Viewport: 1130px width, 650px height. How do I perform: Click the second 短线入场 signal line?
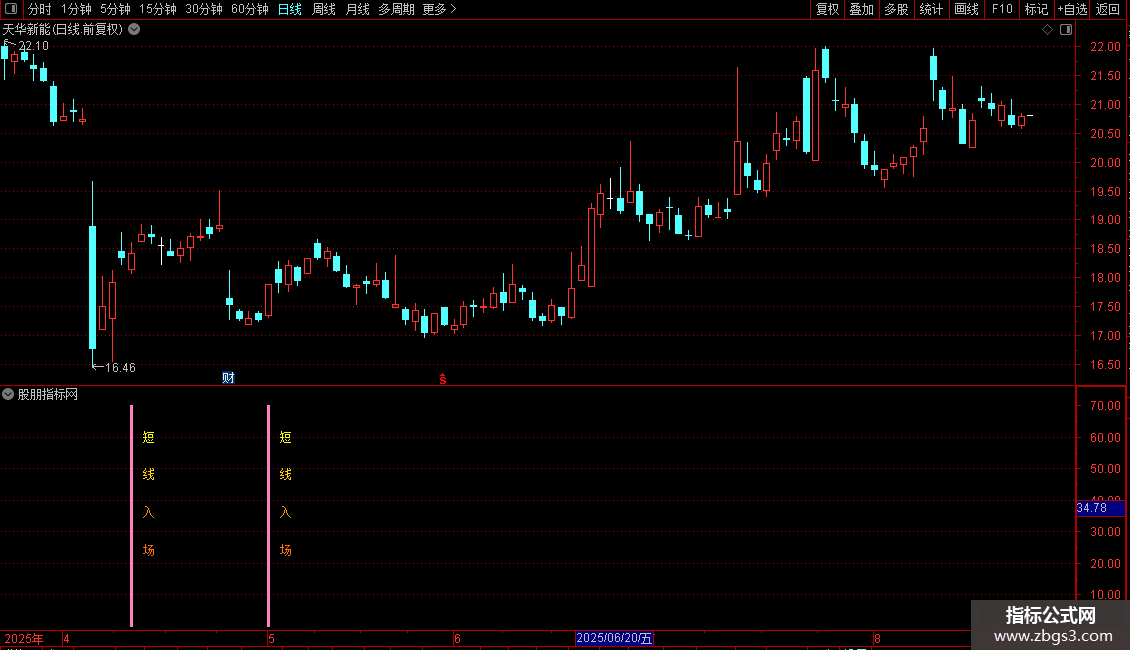coord(268,515)
